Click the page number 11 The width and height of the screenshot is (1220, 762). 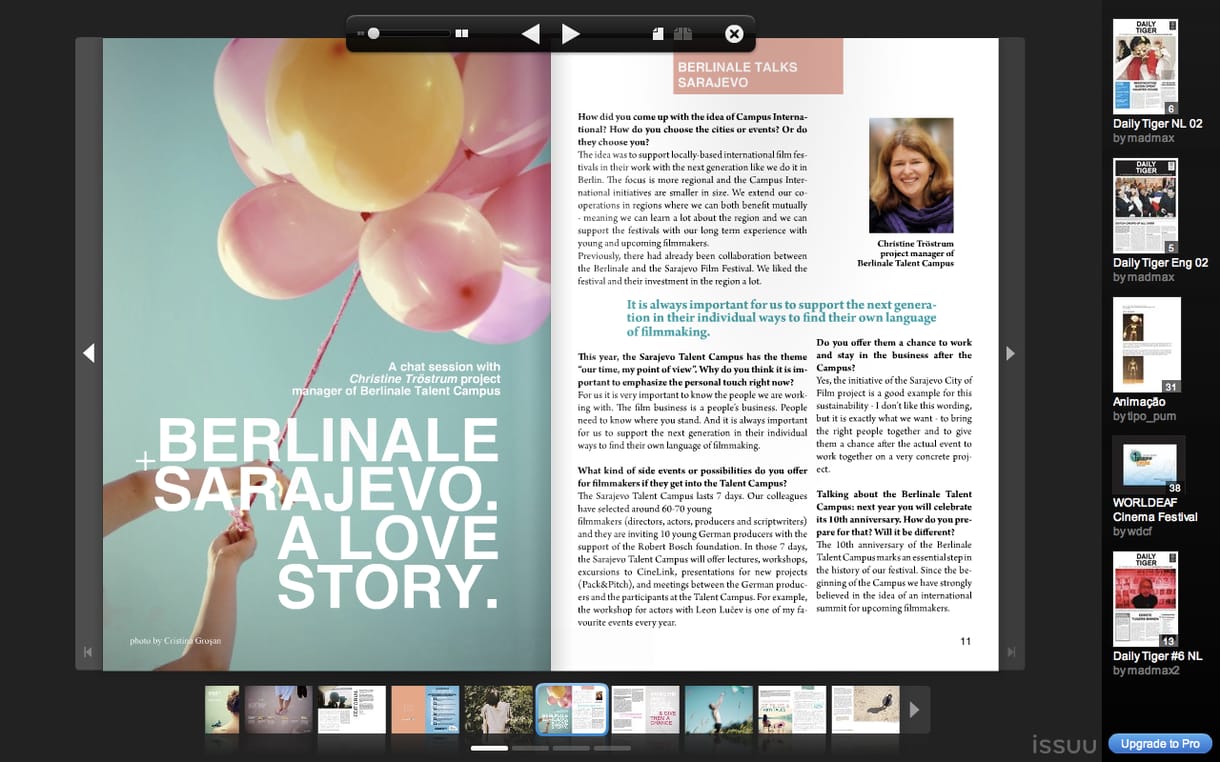tap(965, 641)
